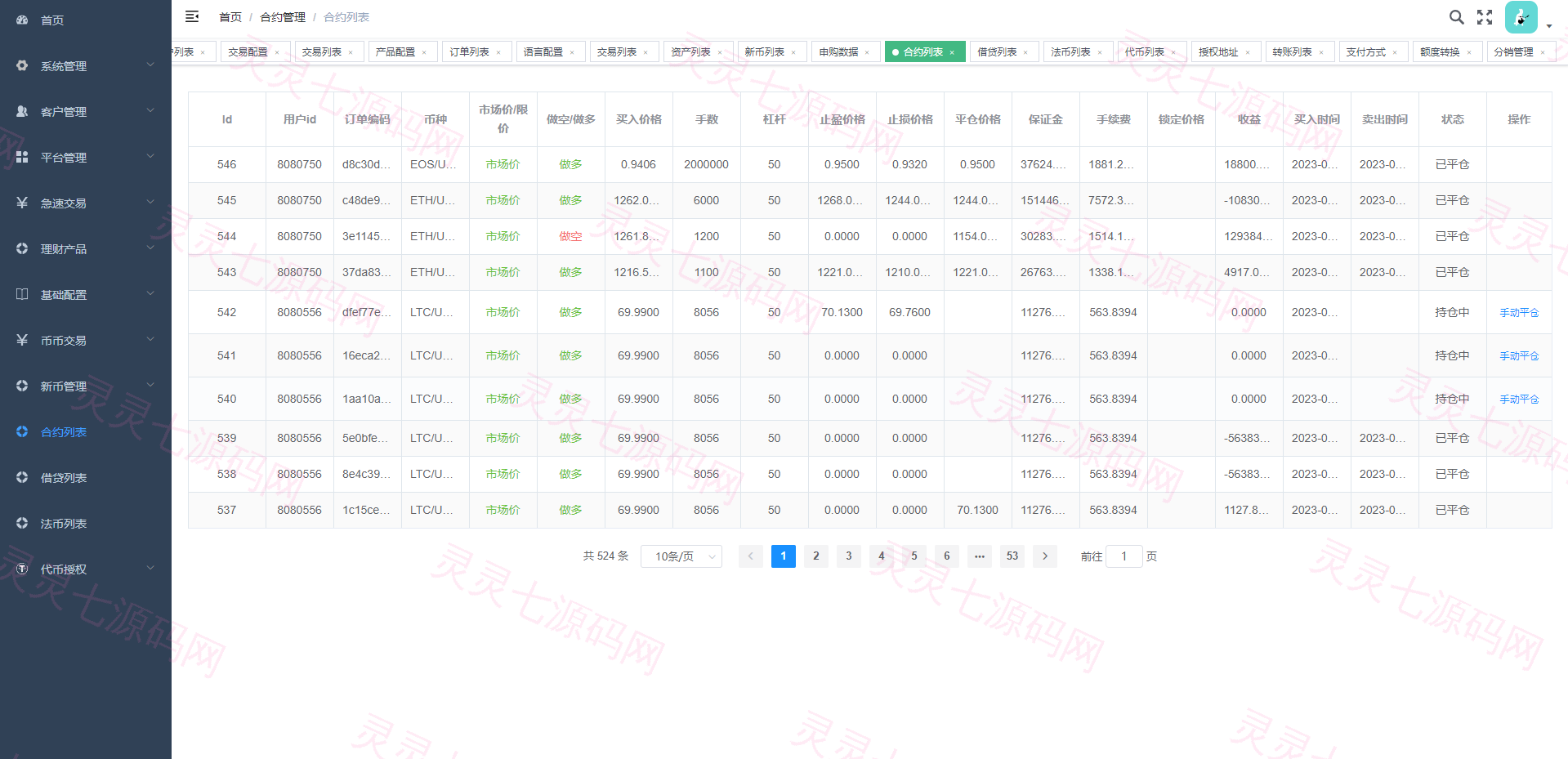
Task: Toggle fullscreen mode icon
Action: coord(1485,16)
